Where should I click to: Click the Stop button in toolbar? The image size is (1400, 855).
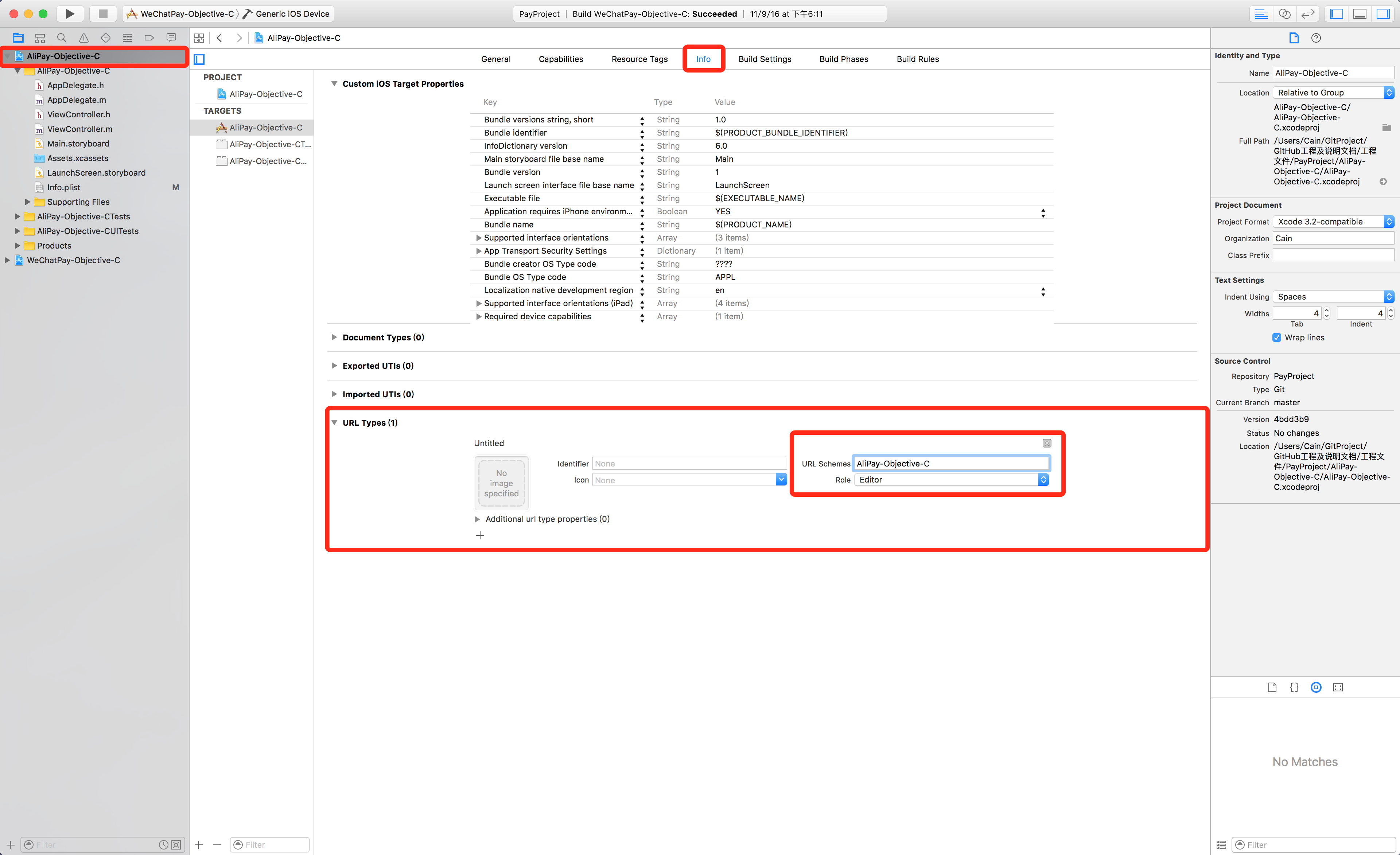click(x=103, y=13)
